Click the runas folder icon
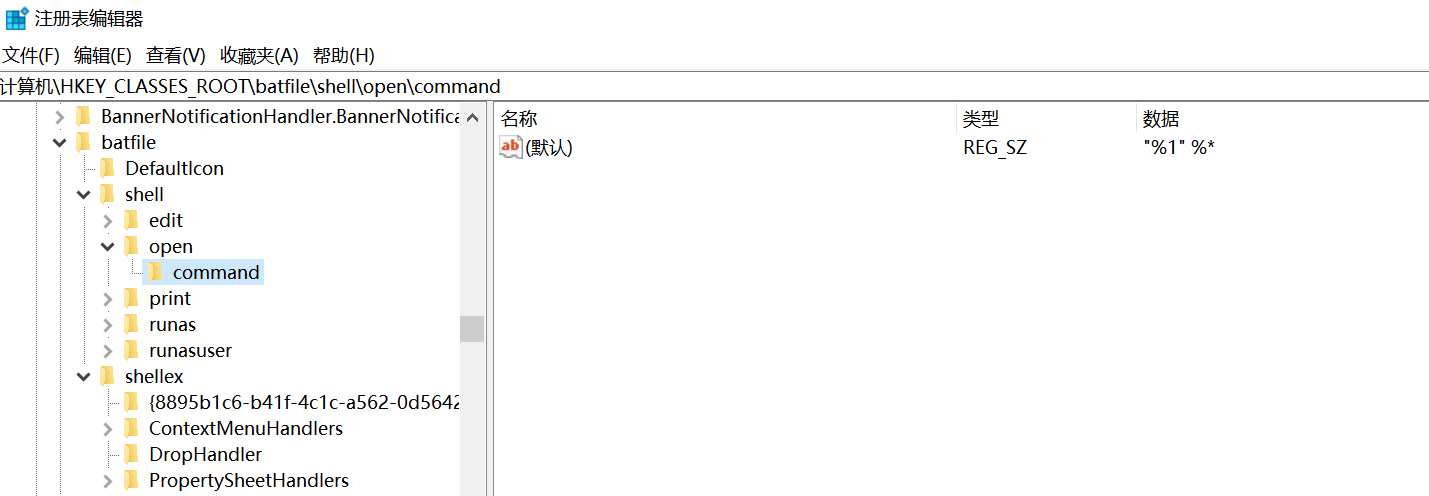Viewport: 1429px width, 496px height. point(131,325)
